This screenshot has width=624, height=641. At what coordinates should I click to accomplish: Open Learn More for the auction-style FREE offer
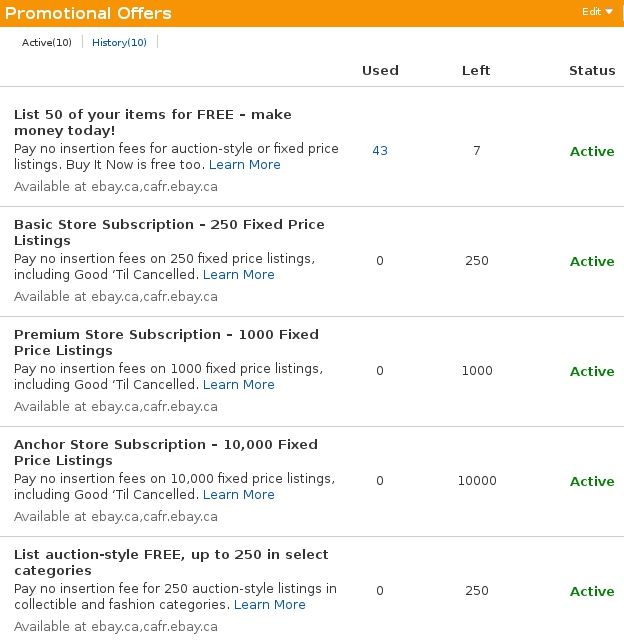269,605
